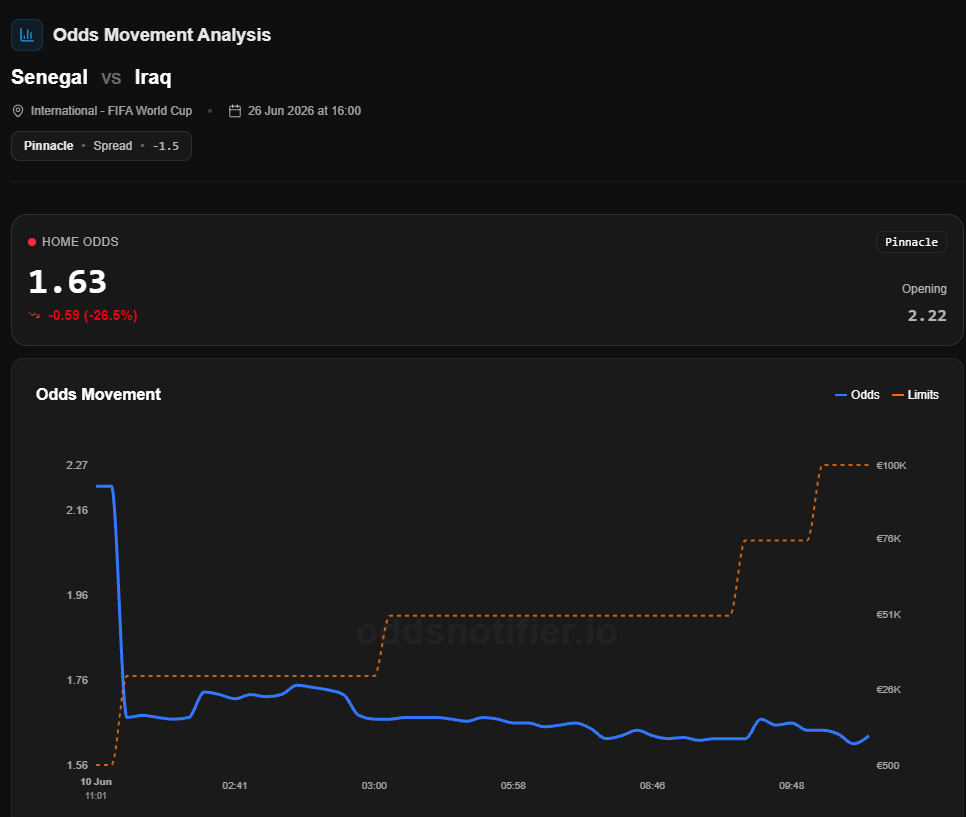The width and height of the screenshot is (966, 817).
Task: Click the vs separator between team names
Action: click(111, 78)
